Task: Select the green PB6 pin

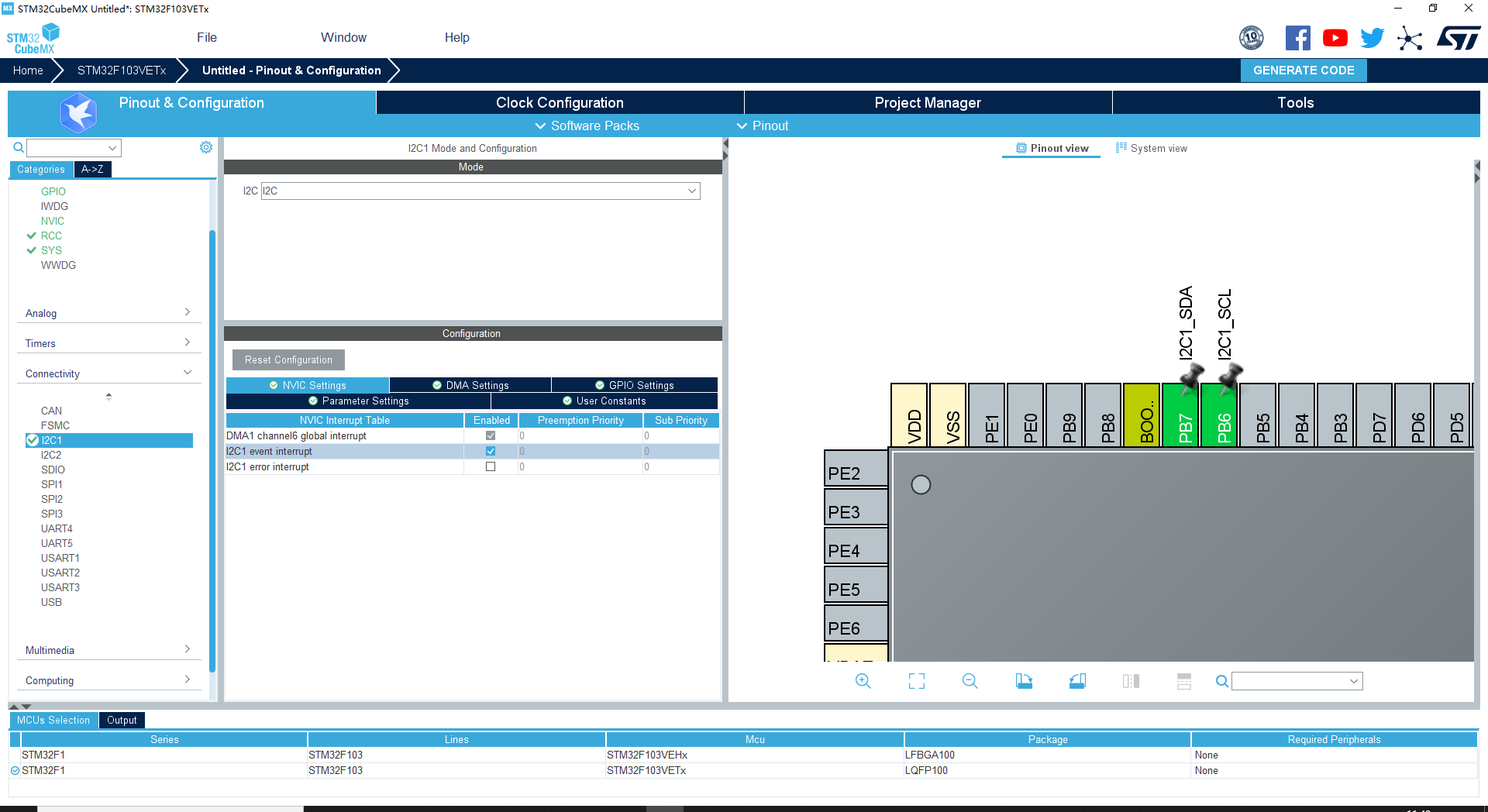Action: 1219,415
